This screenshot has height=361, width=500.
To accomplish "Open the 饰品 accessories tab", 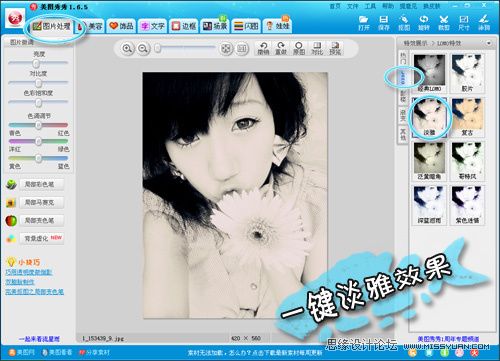I will (121, 26).
